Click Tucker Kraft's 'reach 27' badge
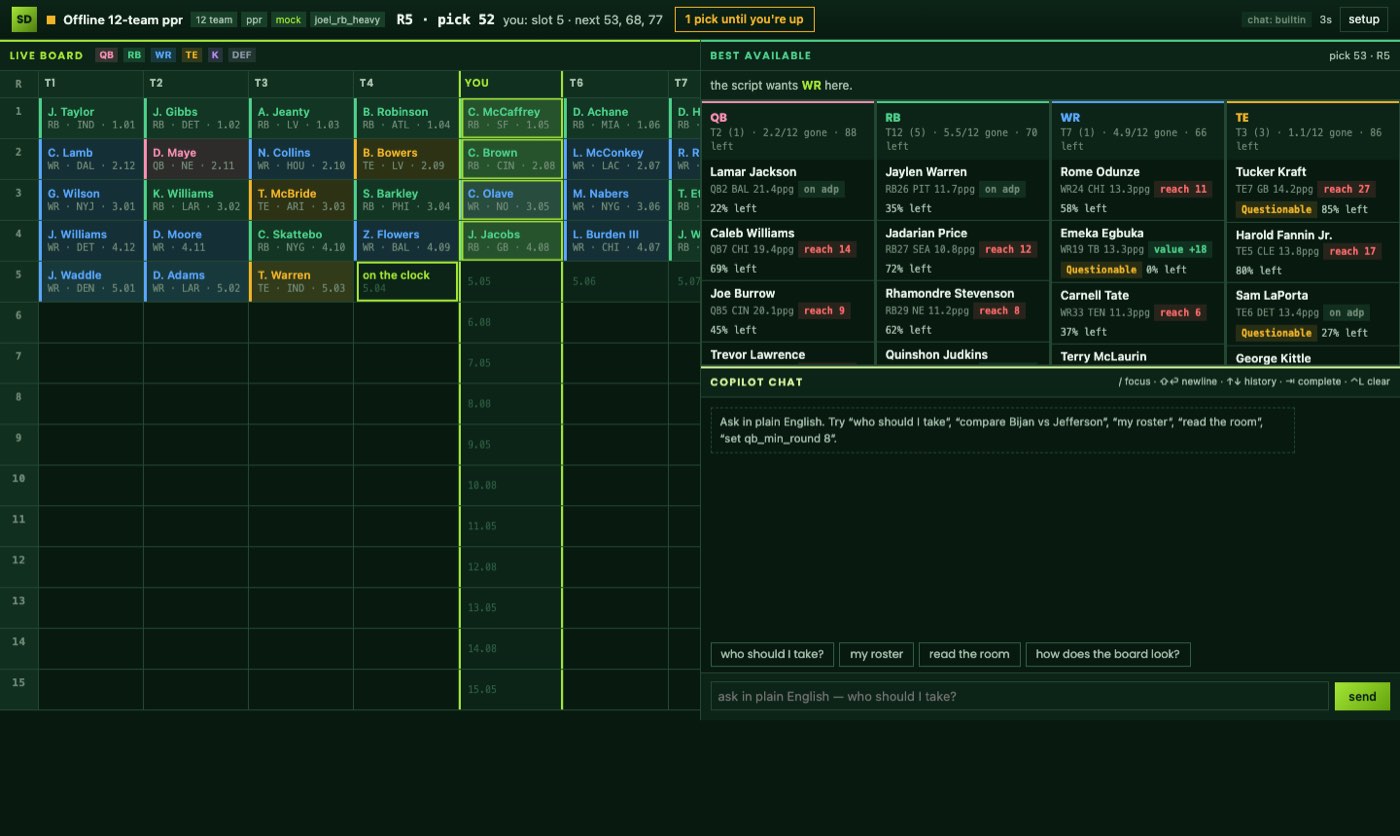The height and width of the screenshot is (836, 1400). 1345,188
